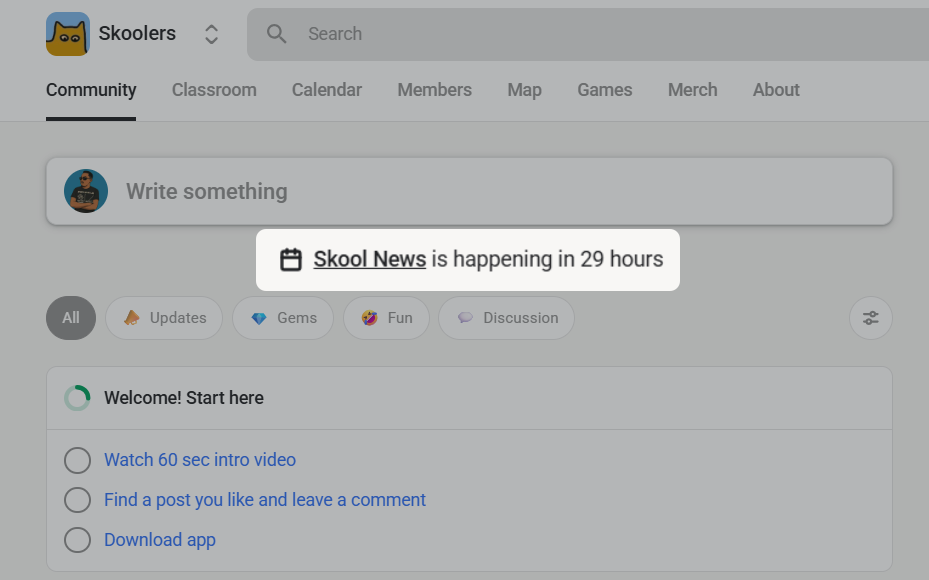Open the Skool News event link
Image resolution: width=929 pixels, height=580 pixels.
click(369, 258)
